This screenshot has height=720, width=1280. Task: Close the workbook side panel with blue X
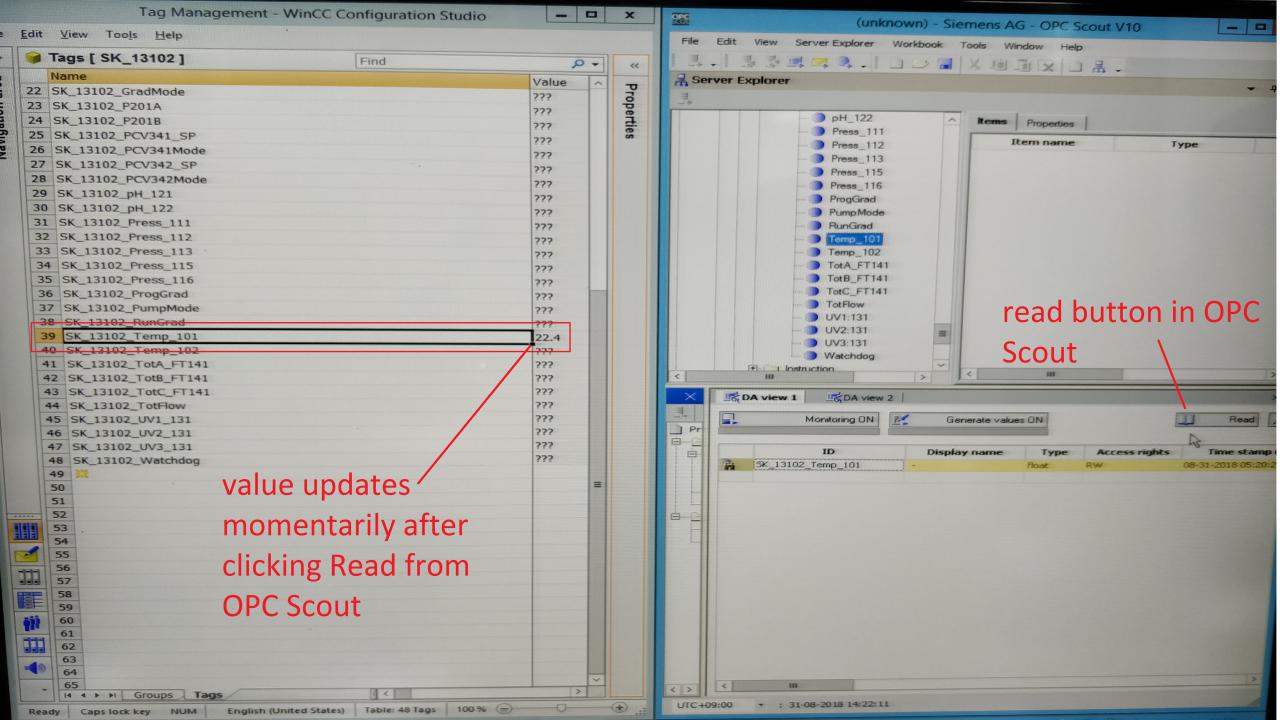[691, 397]
